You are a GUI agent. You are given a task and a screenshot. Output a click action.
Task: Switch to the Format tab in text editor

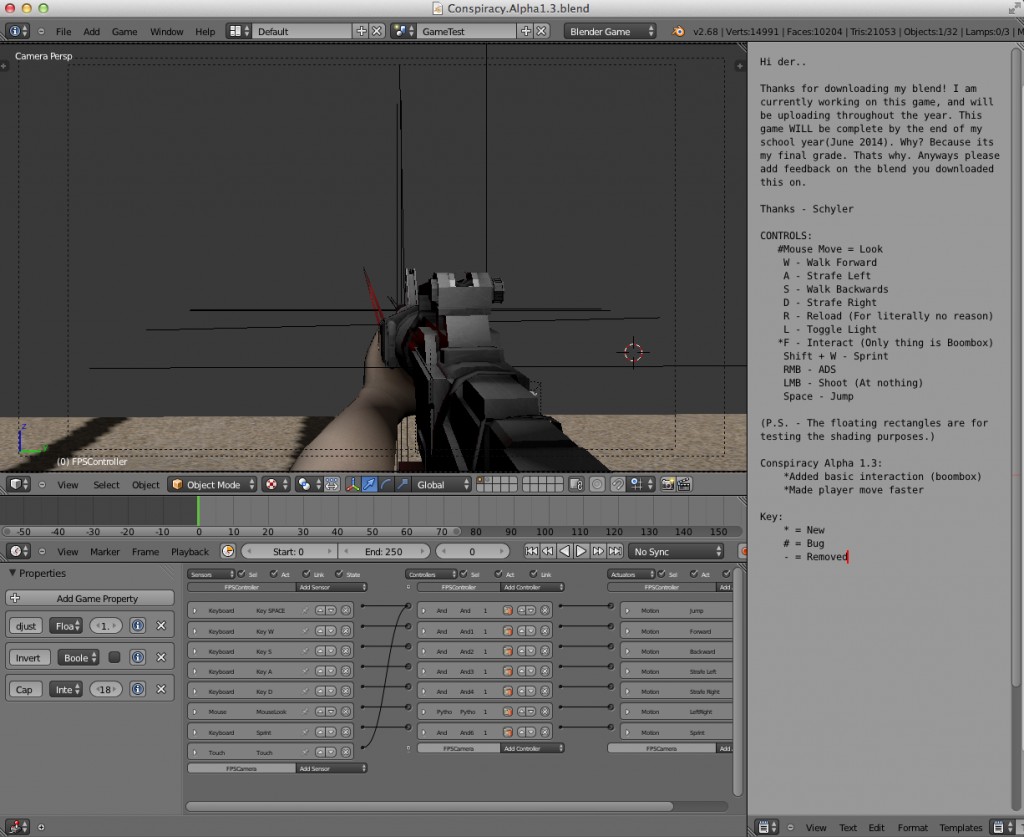[x=913, y=827]
